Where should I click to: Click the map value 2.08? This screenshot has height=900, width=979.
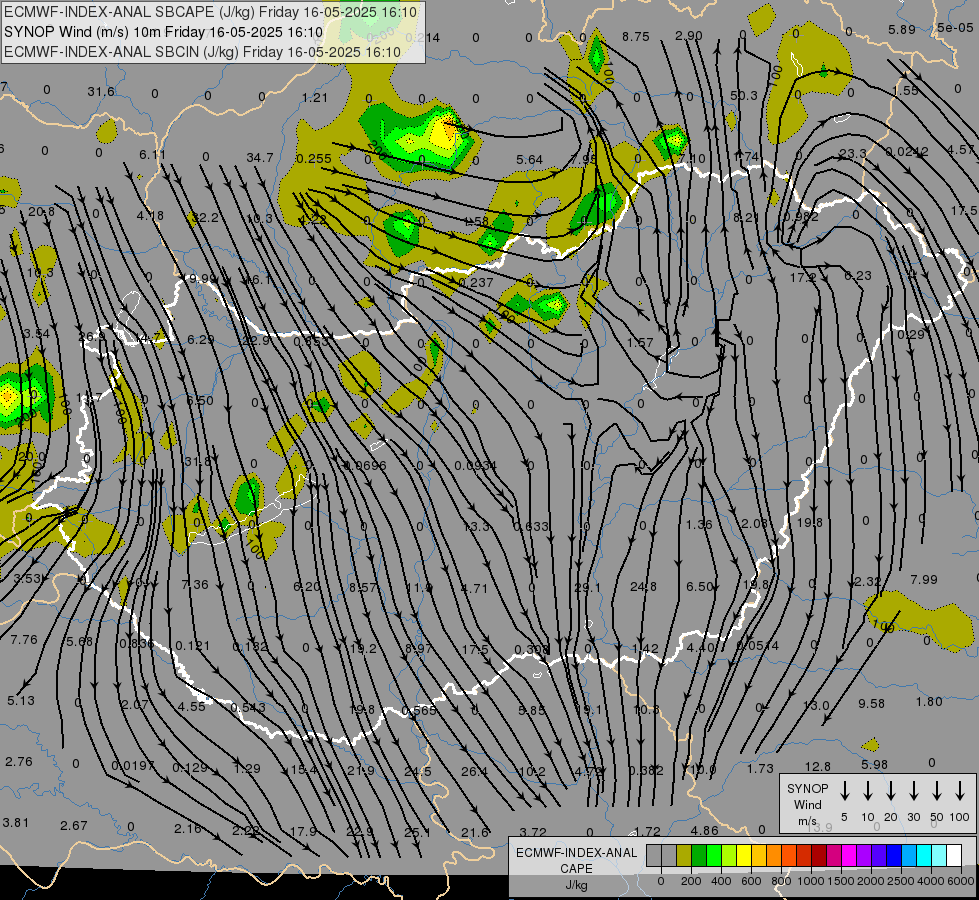coord(754,523)
